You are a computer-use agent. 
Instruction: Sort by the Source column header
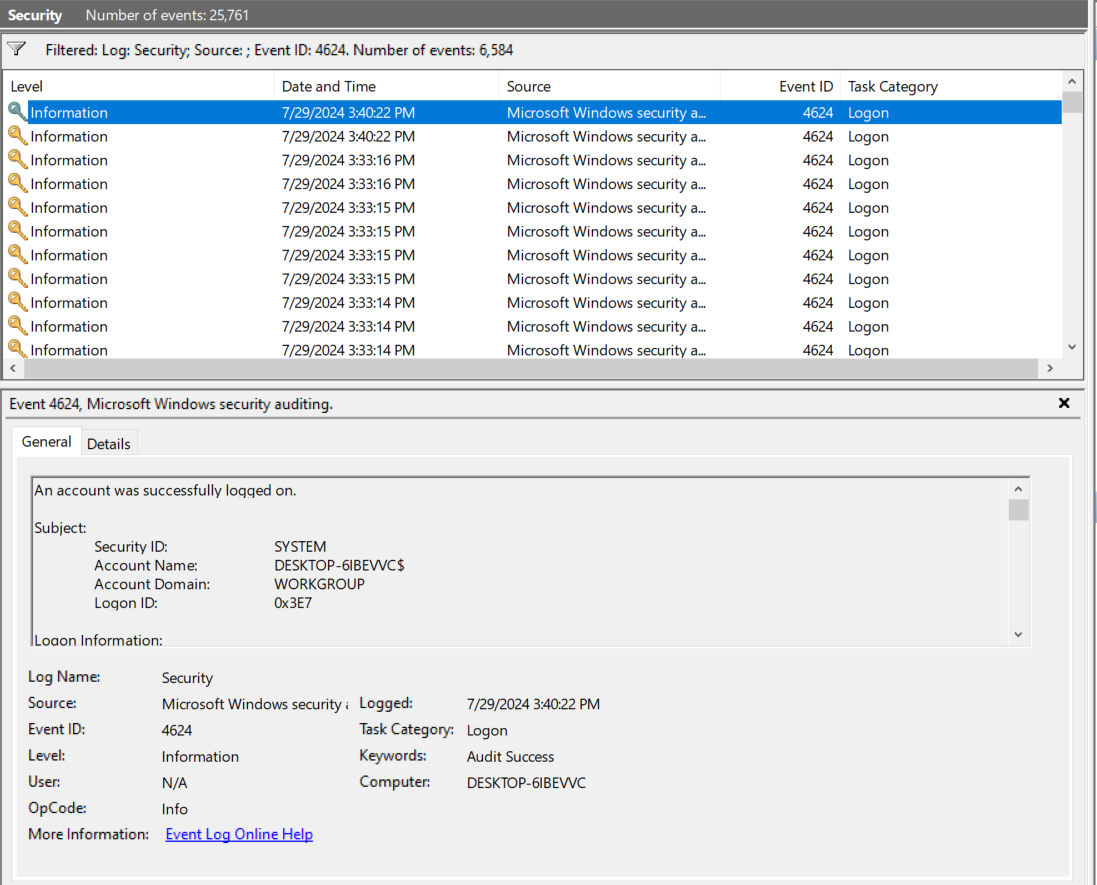click(x=609, y=86)
